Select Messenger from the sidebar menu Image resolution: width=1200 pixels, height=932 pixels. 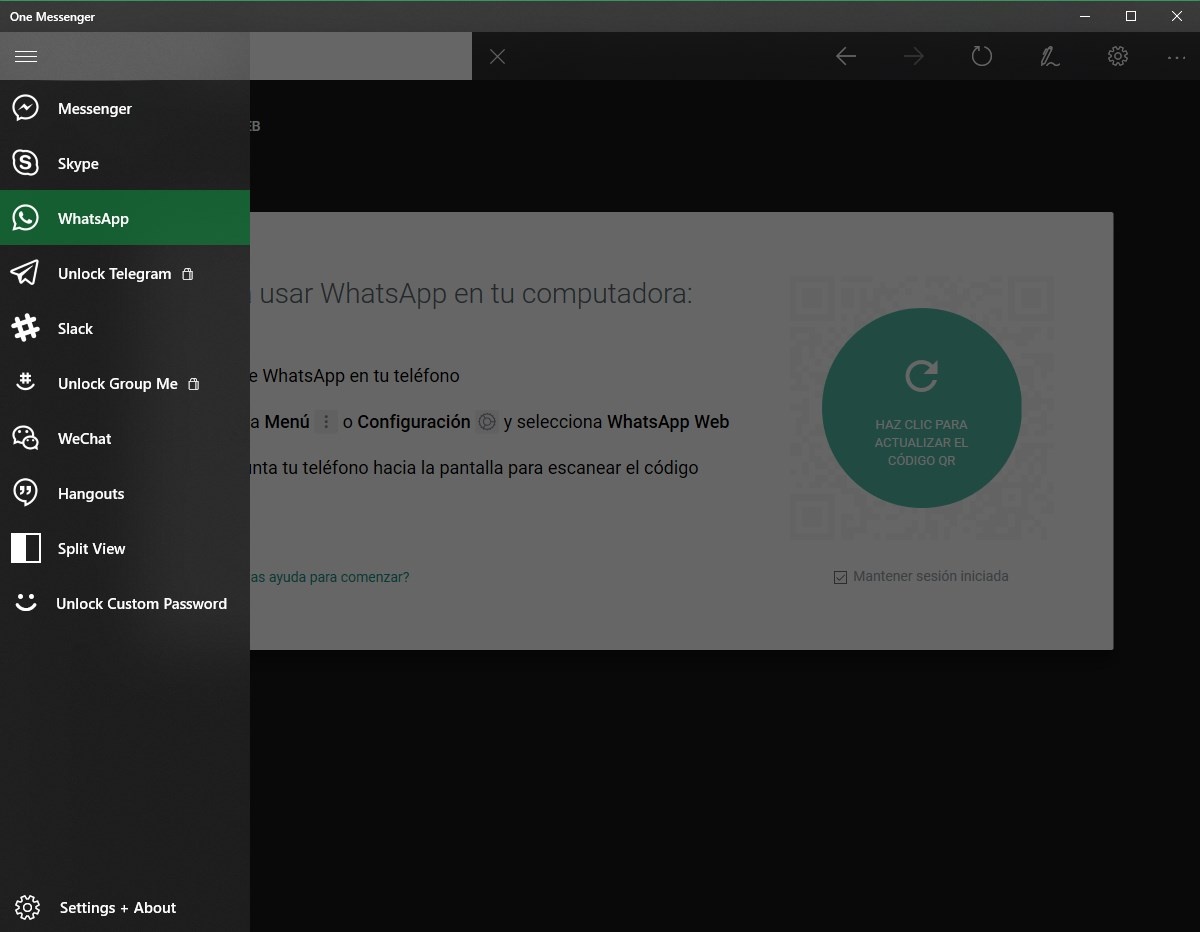click(125, 108)
